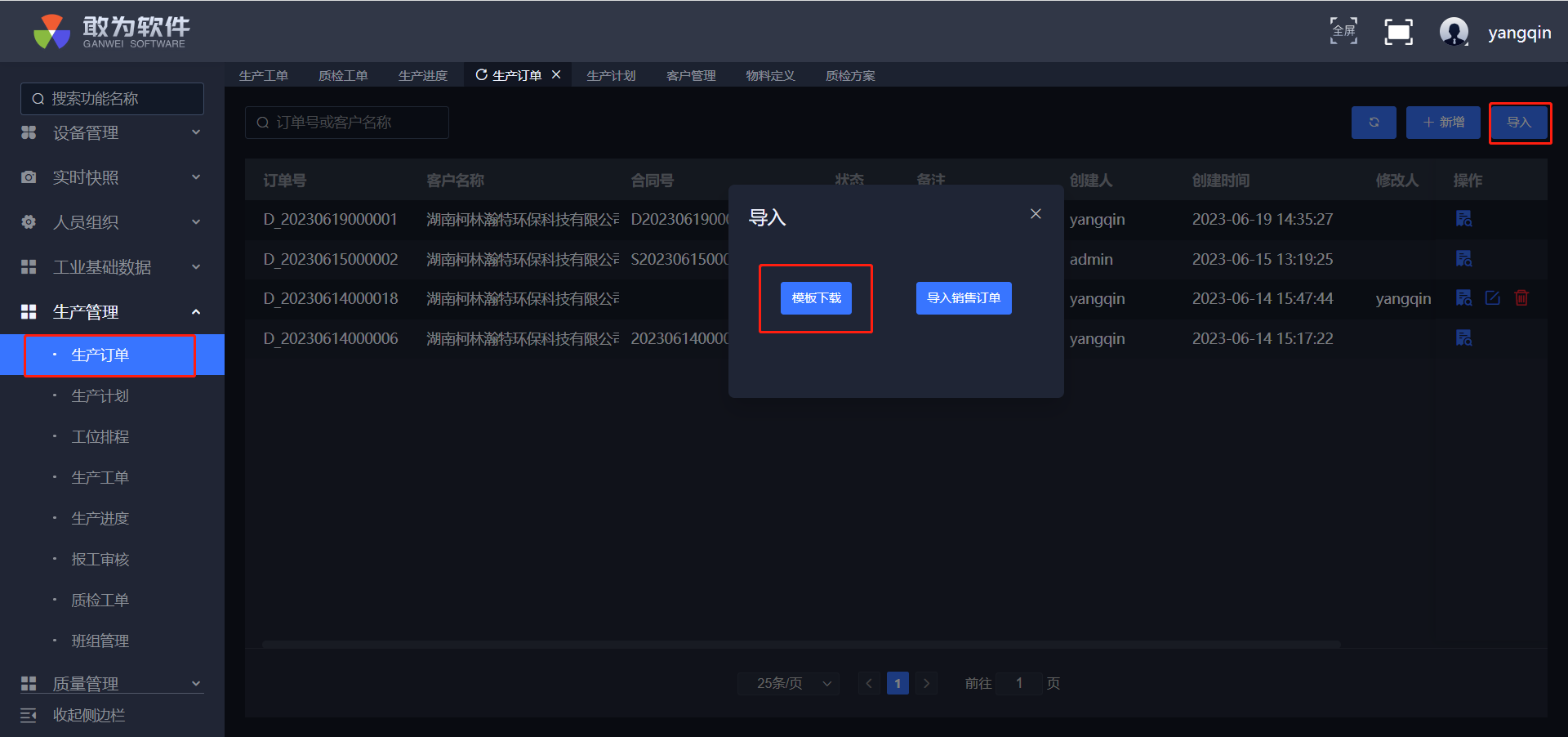Viewport: 1568px width, 737px height.
Task: Click the refresh button in toolbar
Action: coord(1374,123)
